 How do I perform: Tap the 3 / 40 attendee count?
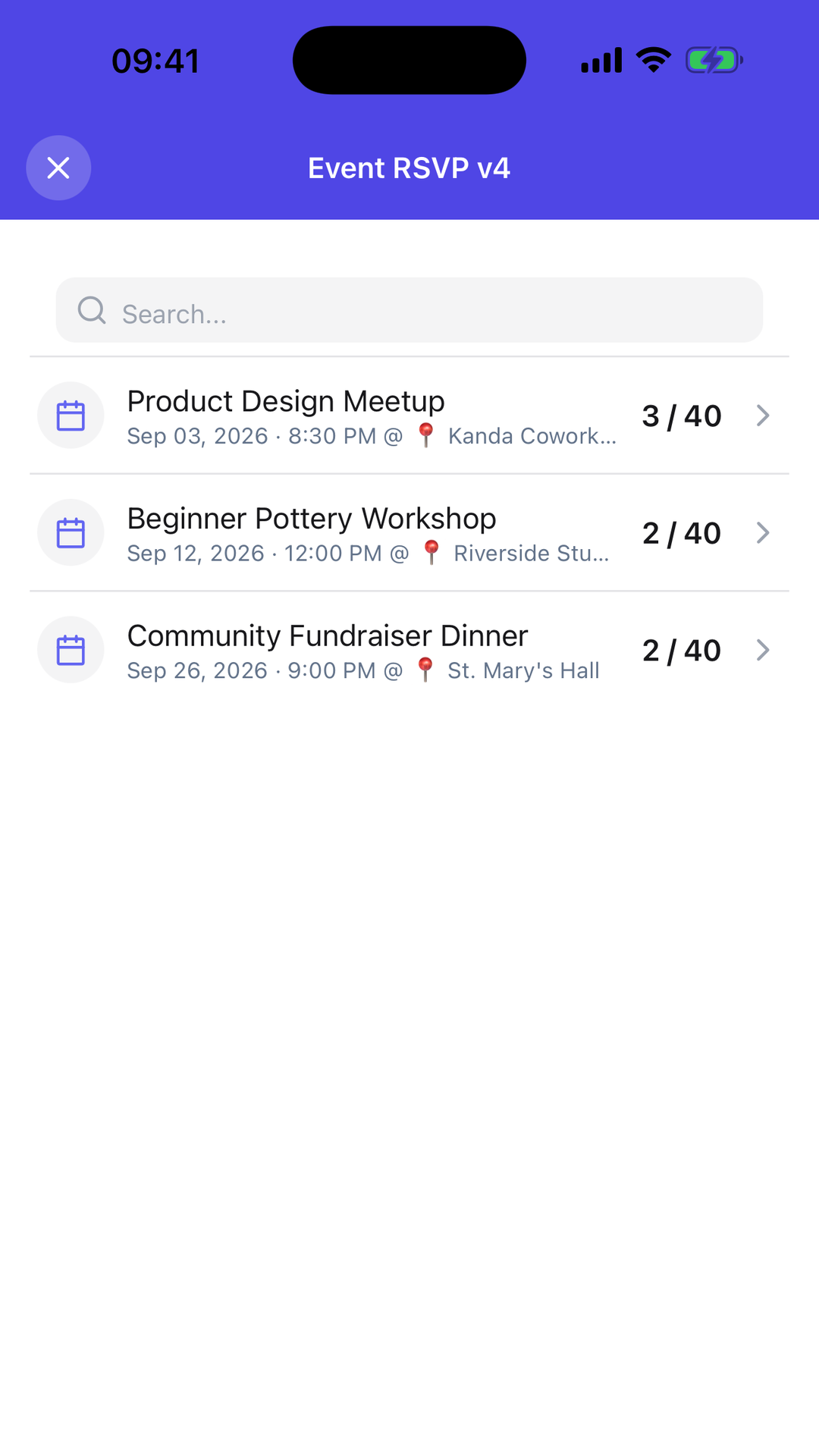point(682,416)
